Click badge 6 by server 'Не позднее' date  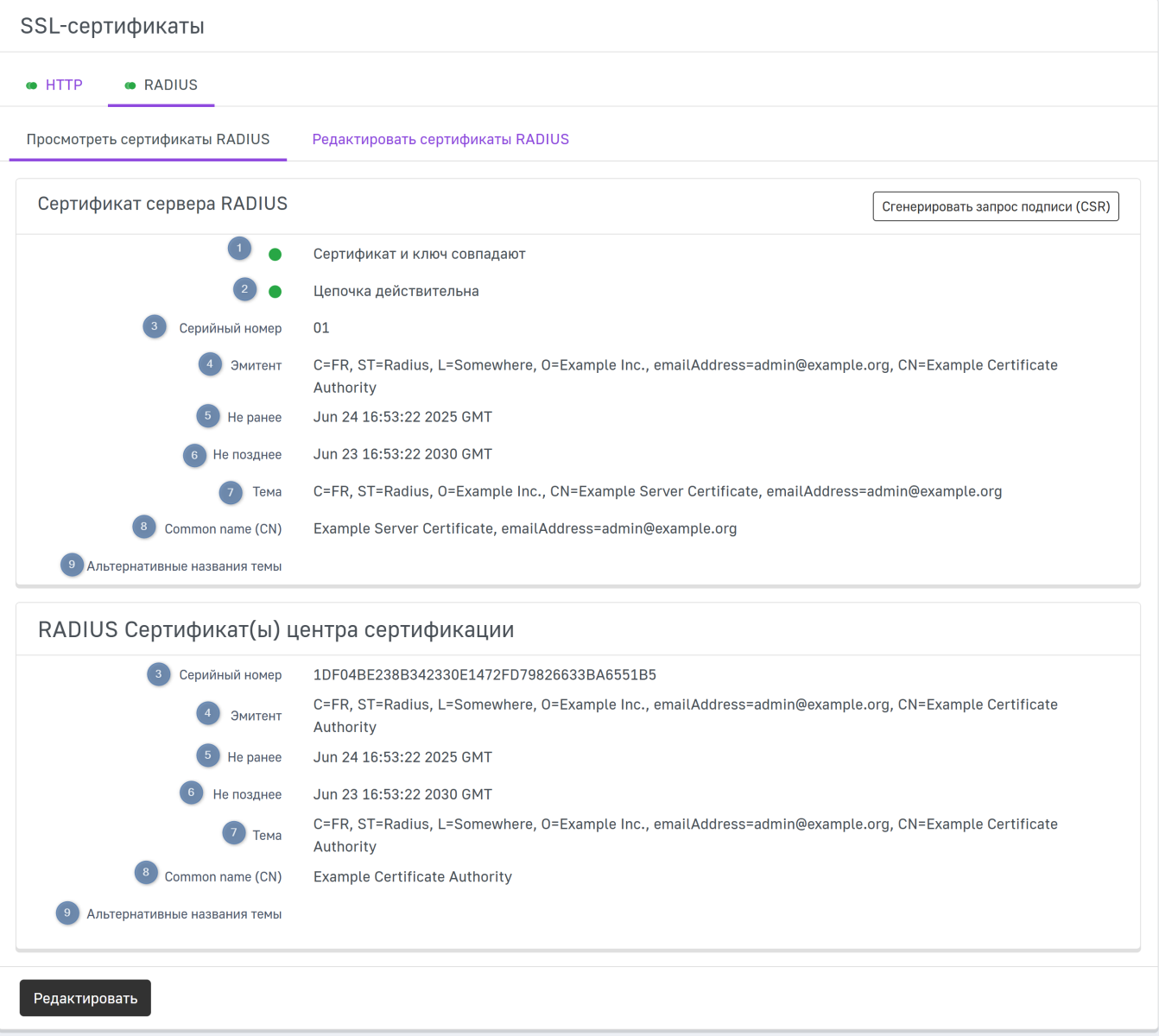[194, 455]
